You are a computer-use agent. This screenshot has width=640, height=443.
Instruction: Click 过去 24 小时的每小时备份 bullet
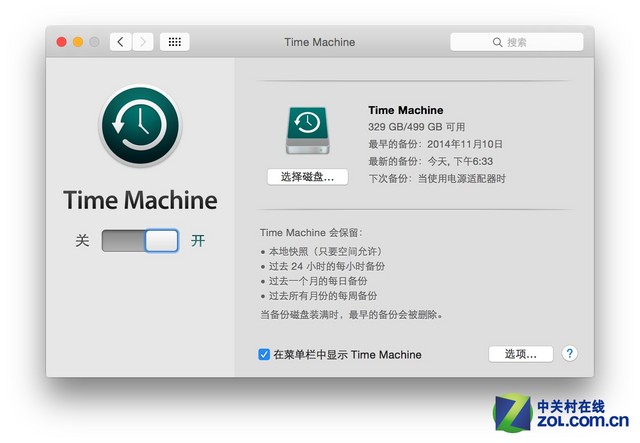coord(322,267)
